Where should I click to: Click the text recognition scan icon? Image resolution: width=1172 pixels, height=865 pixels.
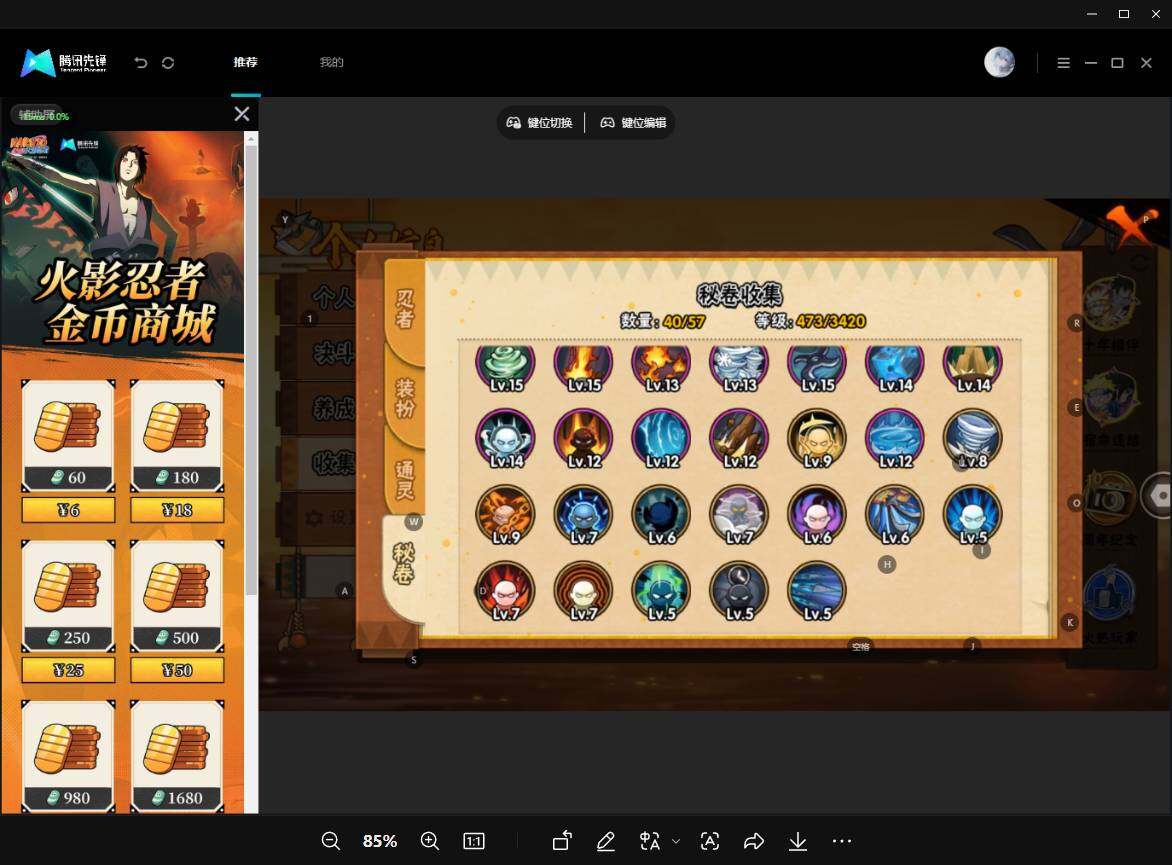tap(710, 841)
